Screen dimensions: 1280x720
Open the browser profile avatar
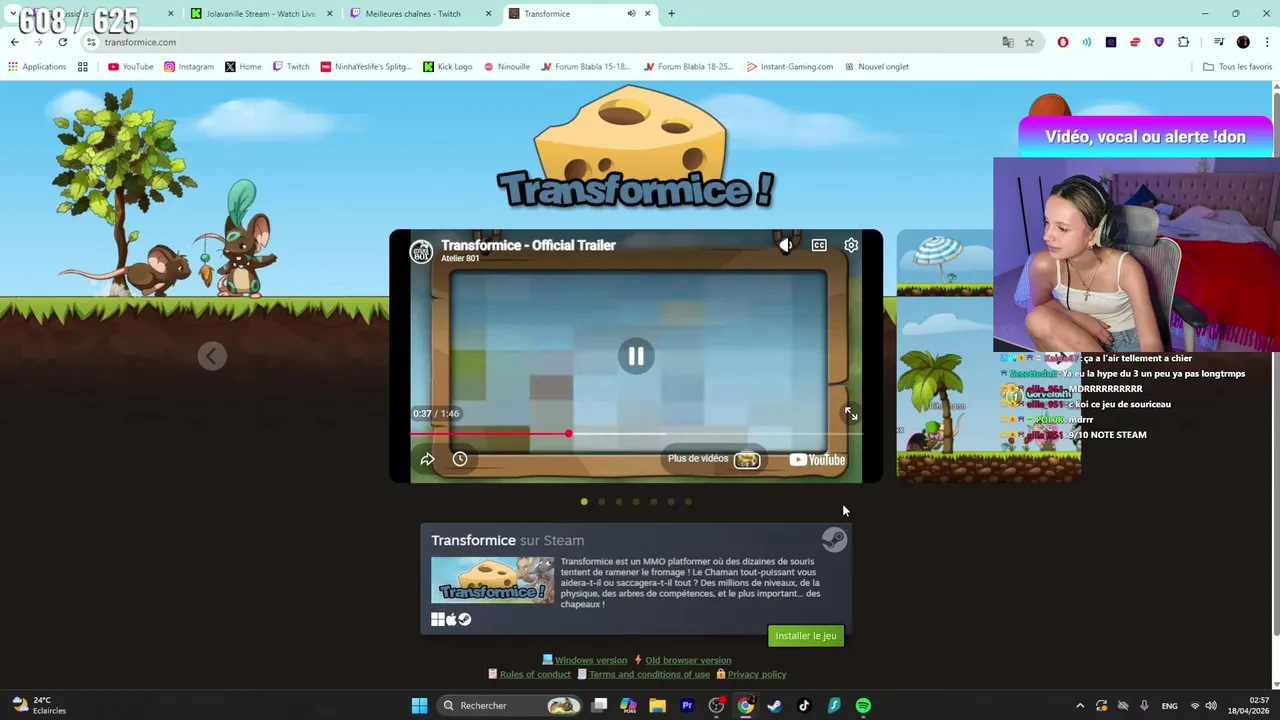(1243, 42)
